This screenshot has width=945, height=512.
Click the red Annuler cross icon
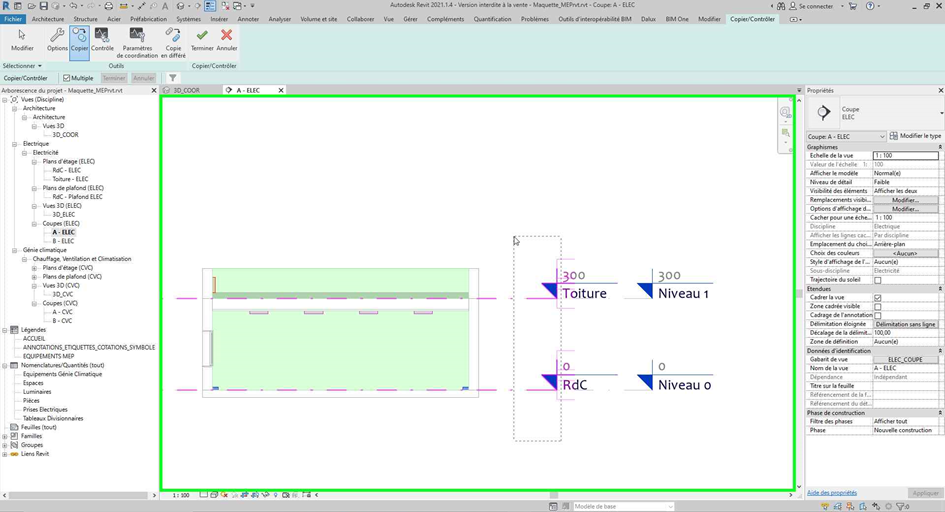point(227,40)
